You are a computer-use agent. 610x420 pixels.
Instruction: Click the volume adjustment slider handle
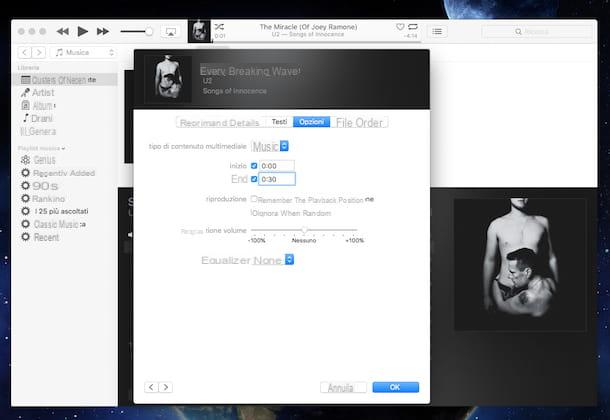305,230
